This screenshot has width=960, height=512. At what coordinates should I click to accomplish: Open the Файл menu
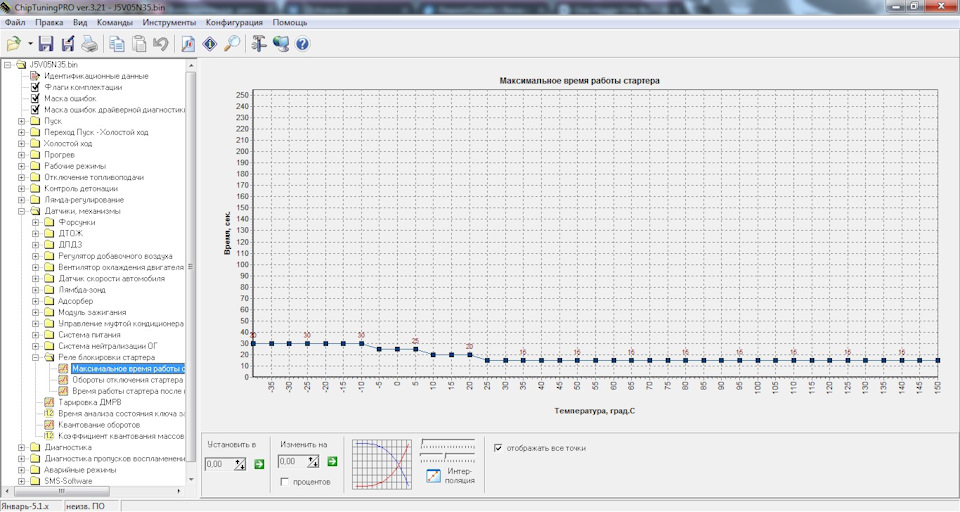pos(15,23)
